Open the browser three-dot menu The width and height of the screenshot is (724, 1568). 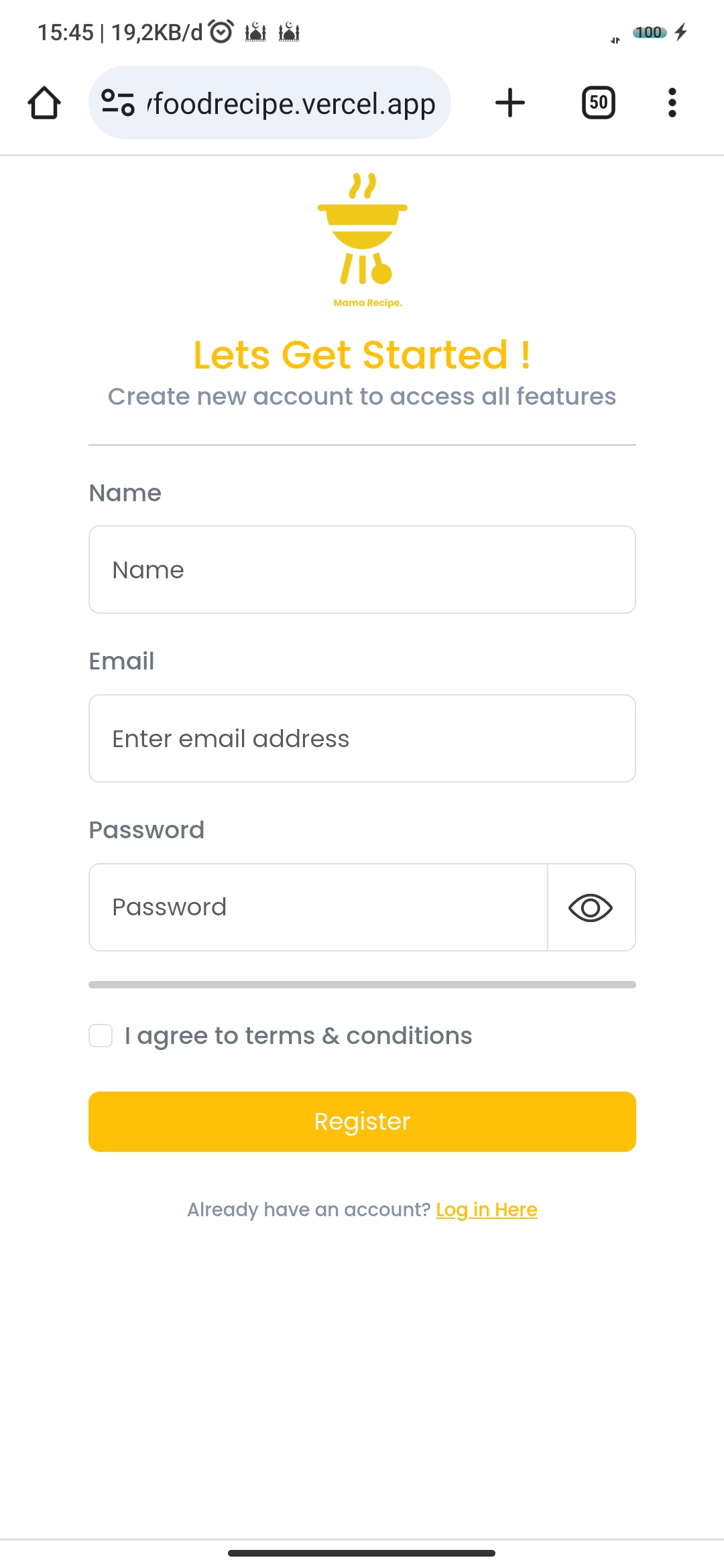(672, 102)
